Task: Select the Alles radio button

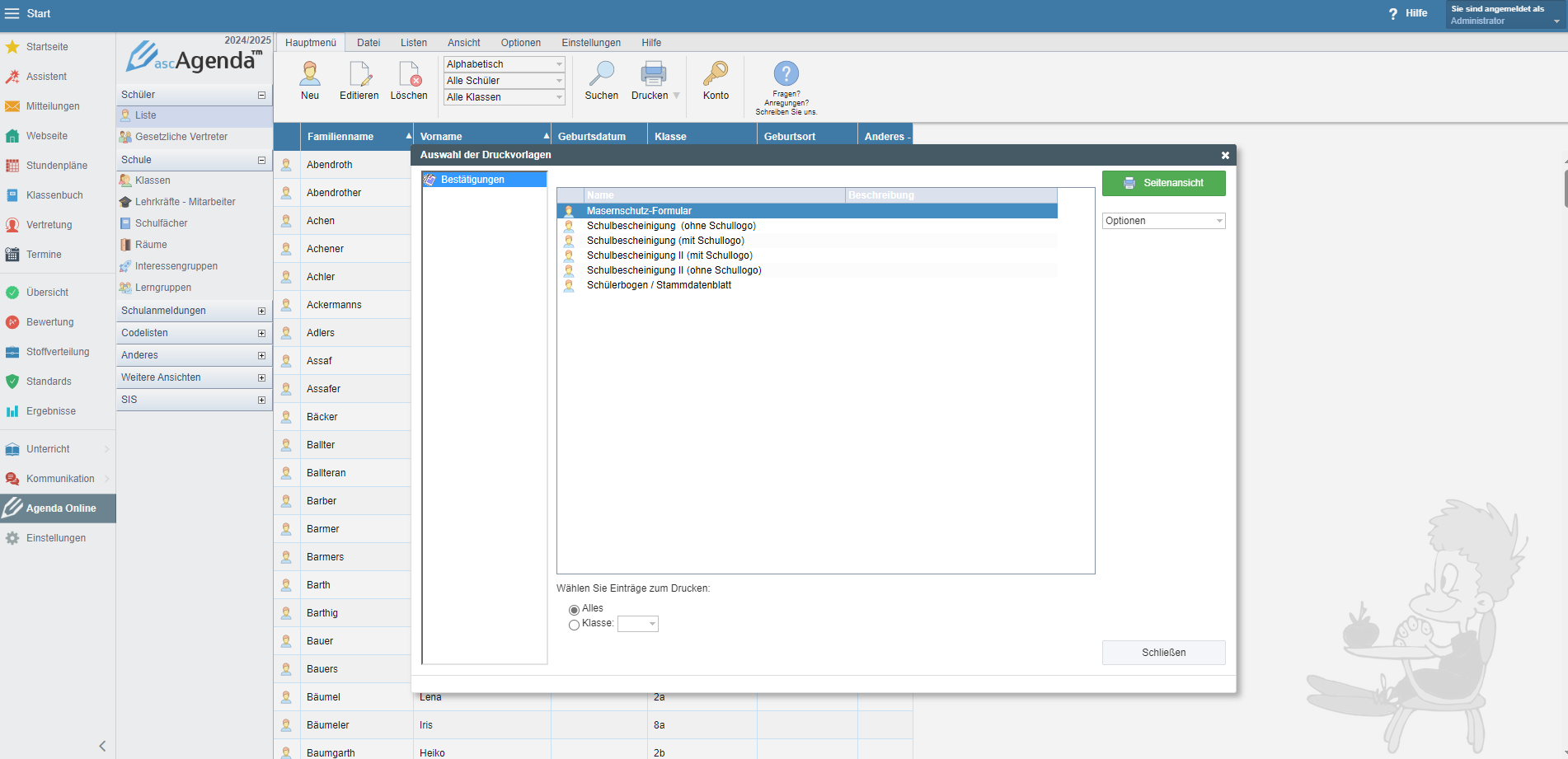Action: click(574, 610)
